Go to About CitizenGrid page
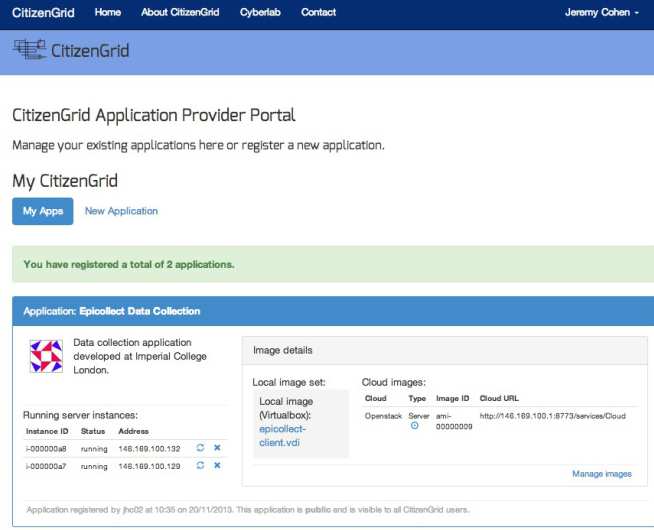 coord(180,13)
